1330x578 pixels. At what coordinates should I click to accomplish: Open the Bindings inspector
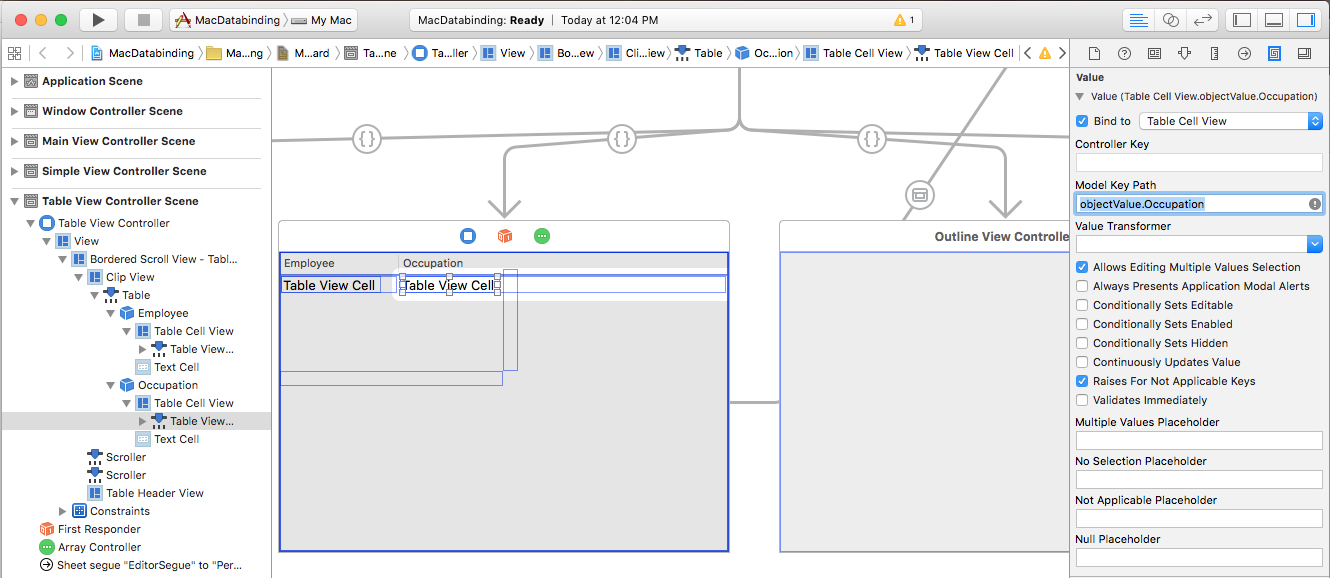click(x=1274, y=53)
